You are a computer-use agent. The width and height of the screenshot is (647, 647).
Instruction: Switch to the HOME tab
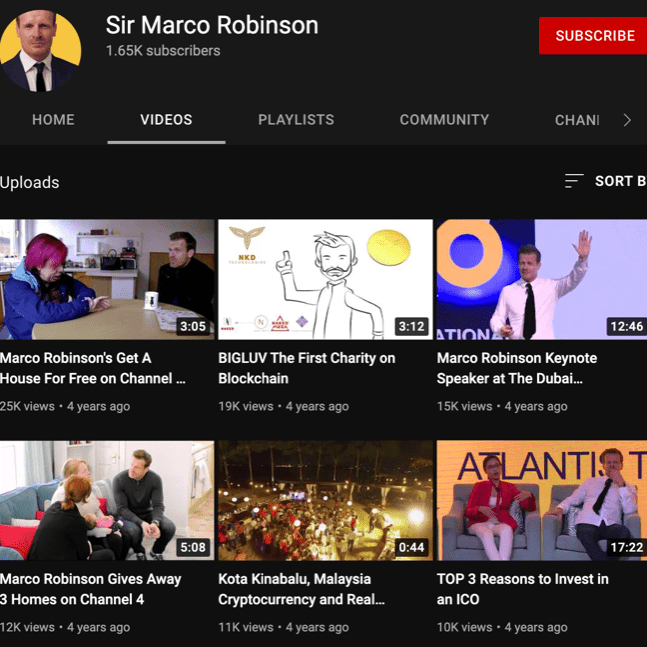point(53,120)
